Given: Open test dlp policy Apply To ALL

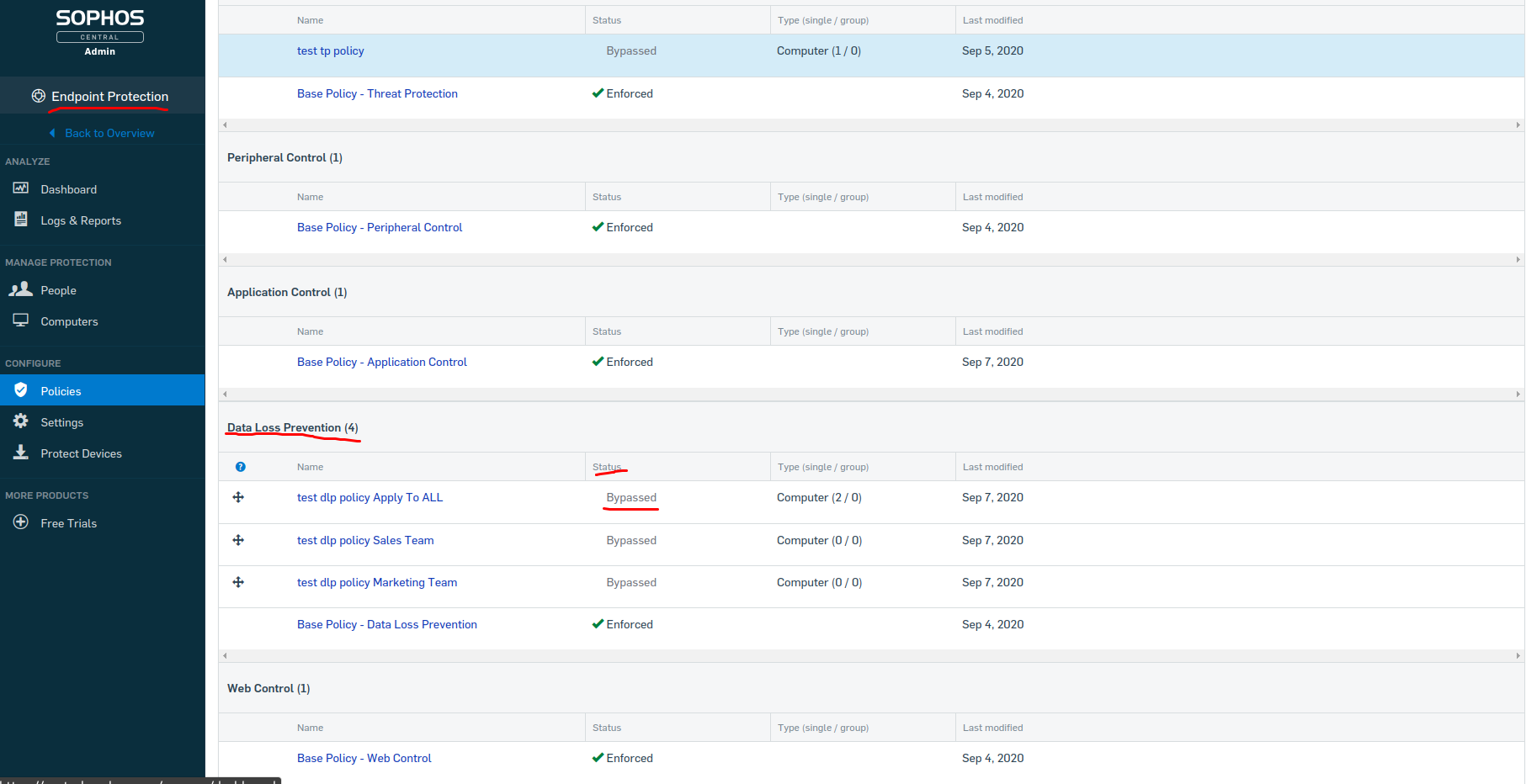Looking at the screenshot, I should pyautogui.click(x=370, y=497).
